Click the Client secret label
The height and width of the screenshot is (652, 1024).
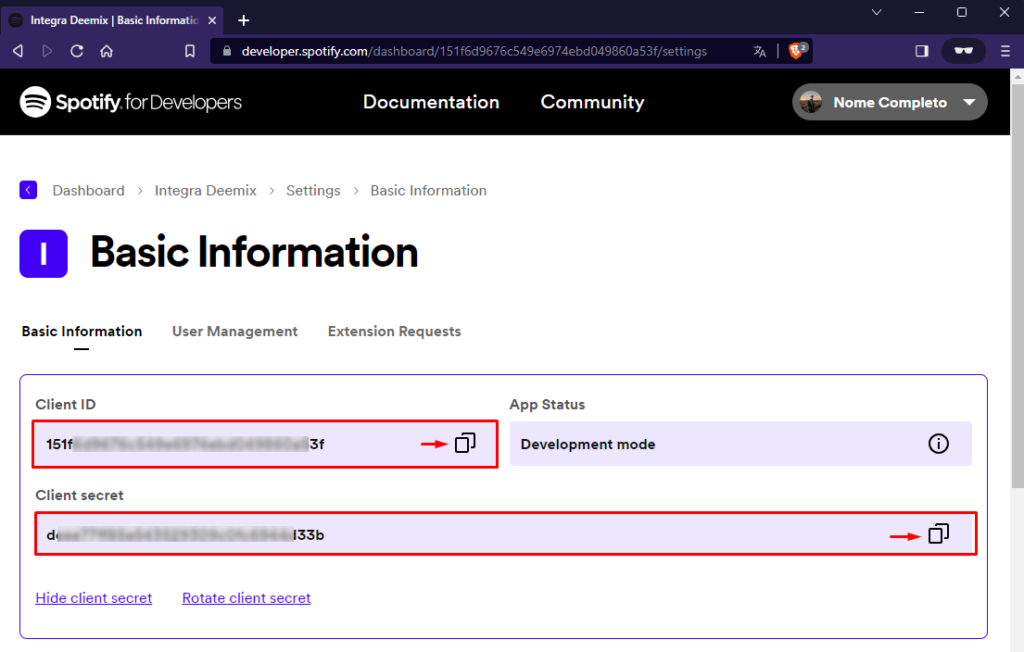tap(79, 495)
